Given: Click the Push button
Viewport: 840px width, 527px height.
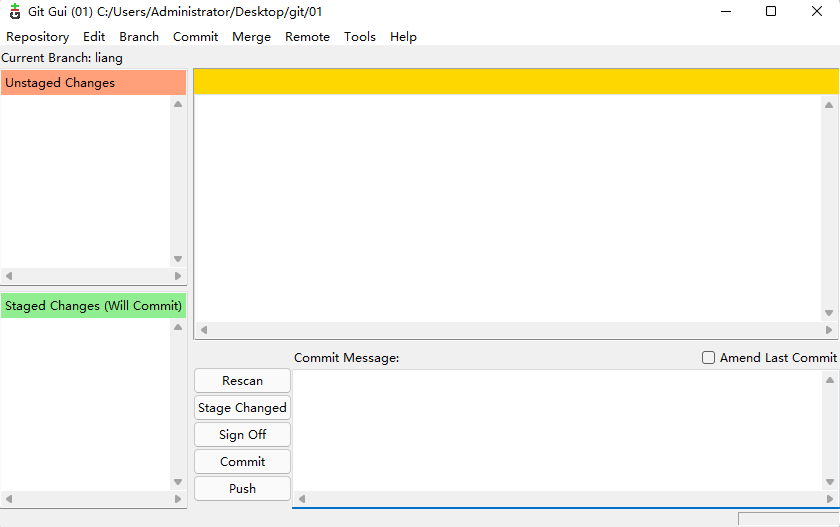Looking at the screenshot, I should coord(242,488).
